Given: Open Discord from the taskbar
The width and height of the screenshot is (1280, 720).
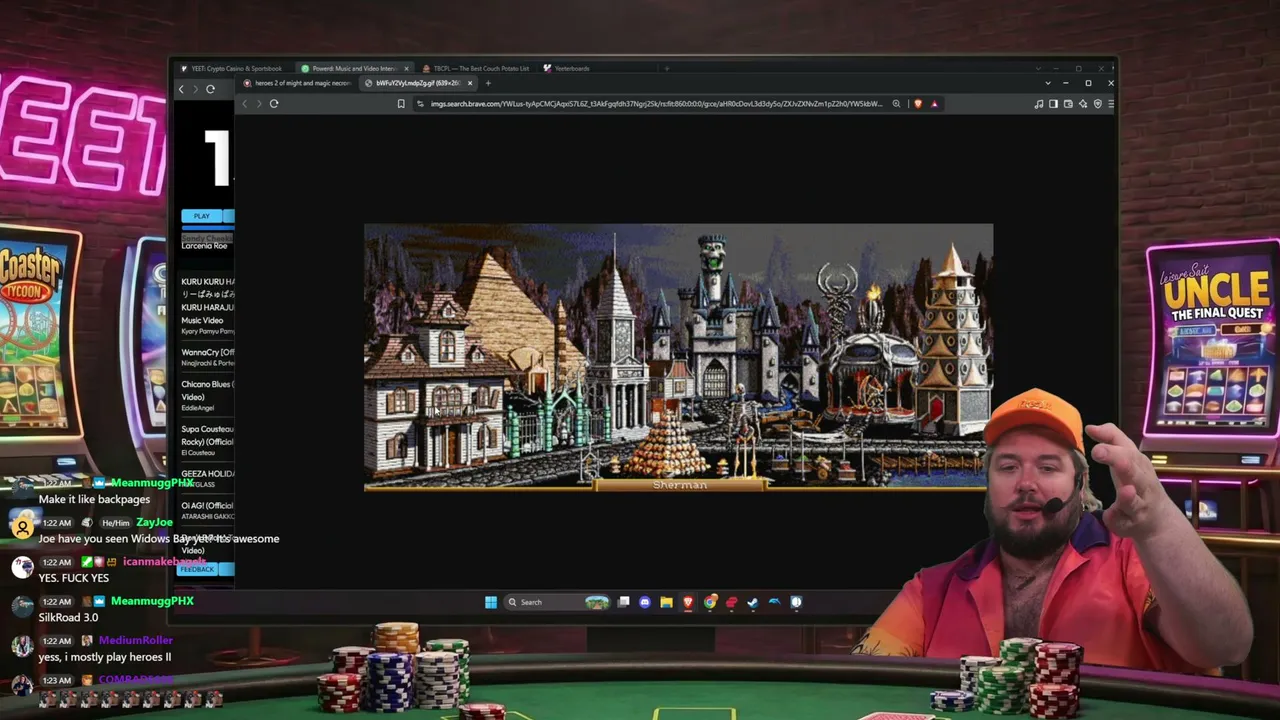Looking at the screenshot, I should 645,602.
